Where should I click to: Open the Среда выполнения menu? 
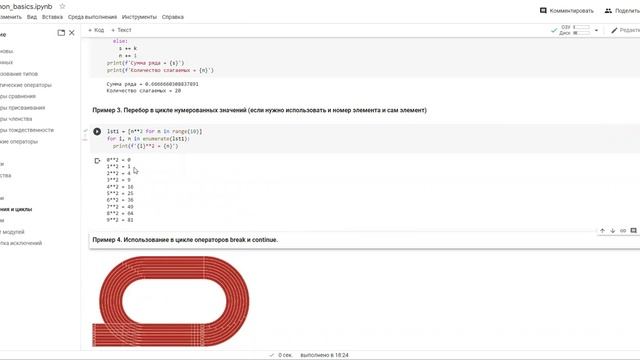click(92, 17)
